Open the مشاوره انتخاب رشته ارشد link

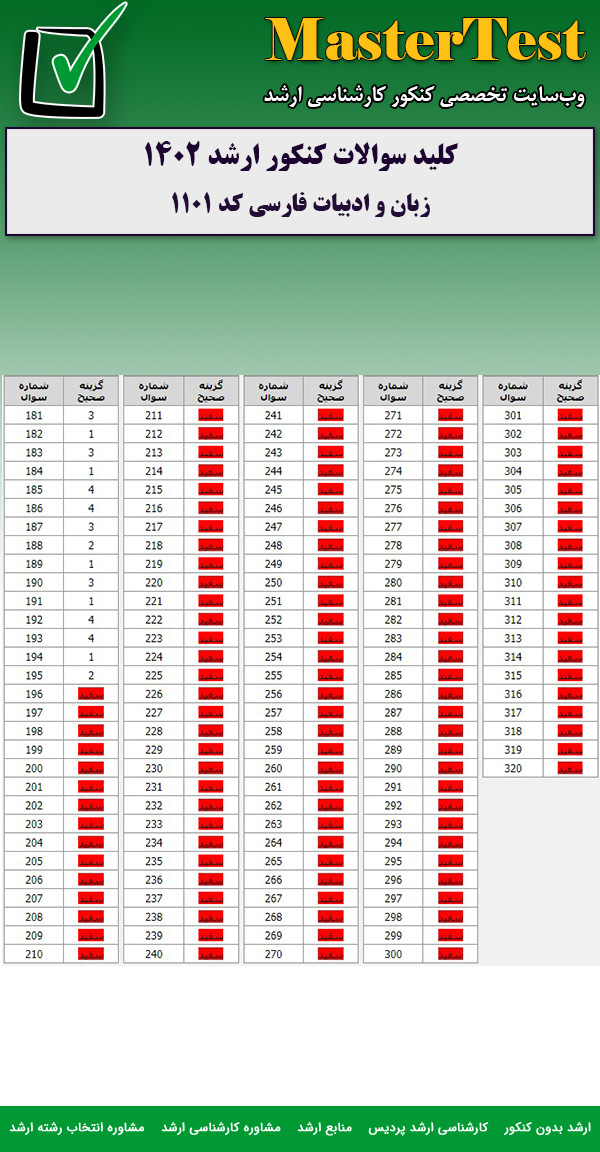(77, 1128)
